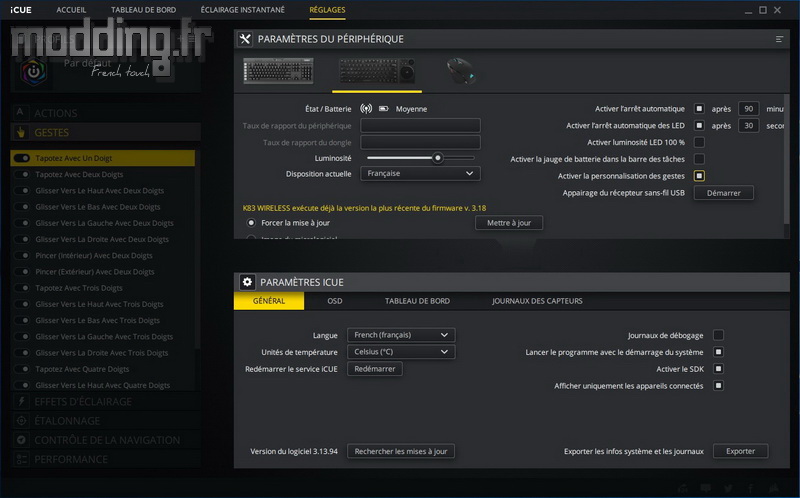
Task: Click the wrench icon beside Paramètres du périphérique
Action: pyautogui.click(x=245, y=39)
